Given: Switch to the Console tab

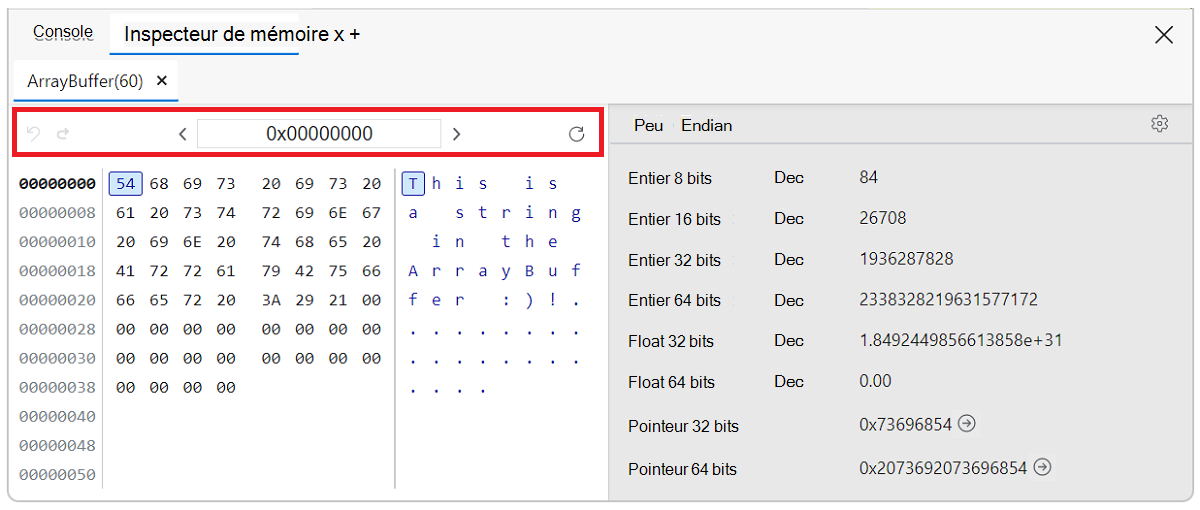Looking at the screenshot, I should coord(63,33).
